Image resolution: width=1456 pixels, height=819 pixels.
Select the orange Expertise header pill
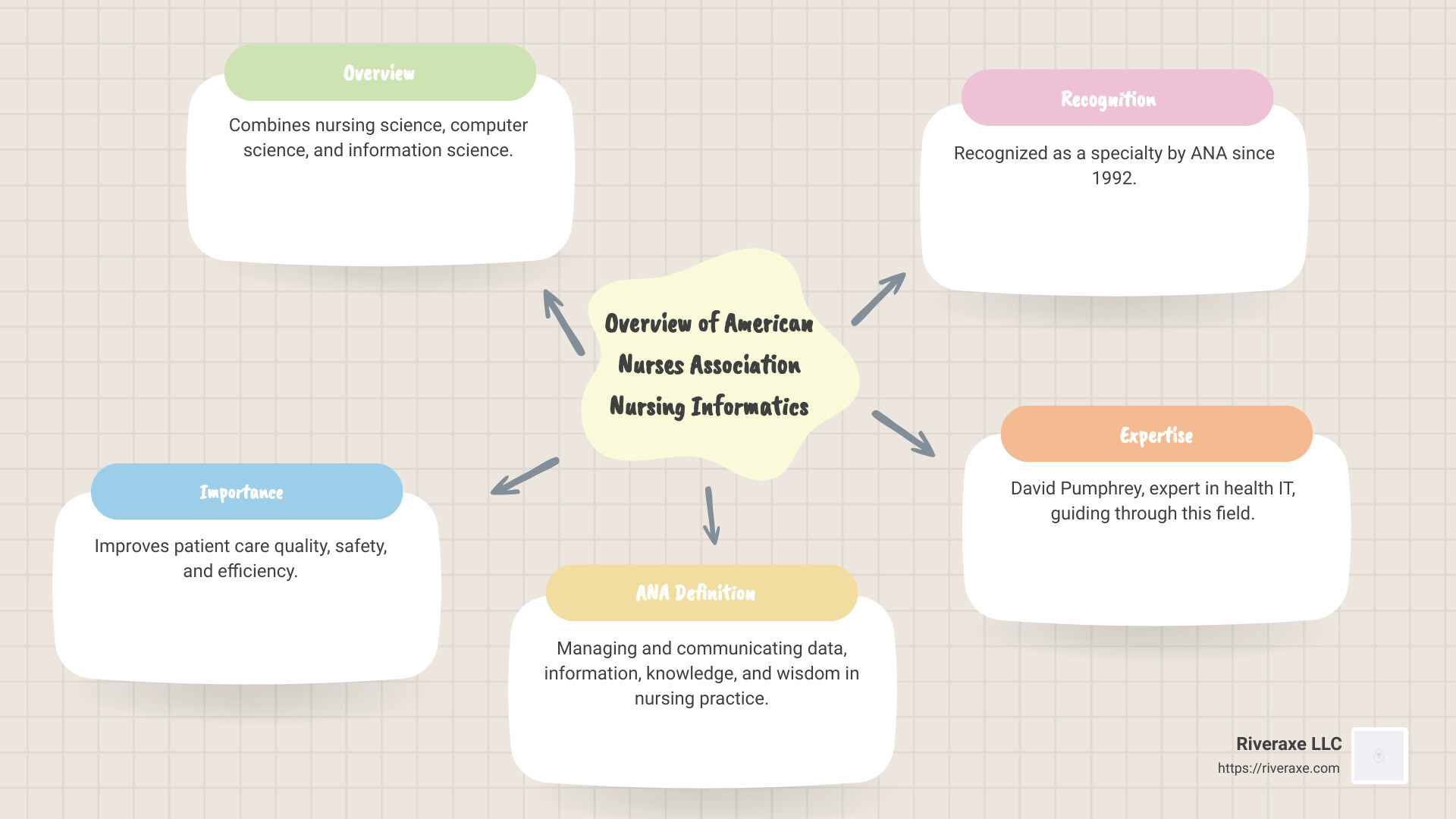[x=1156, y=435]
